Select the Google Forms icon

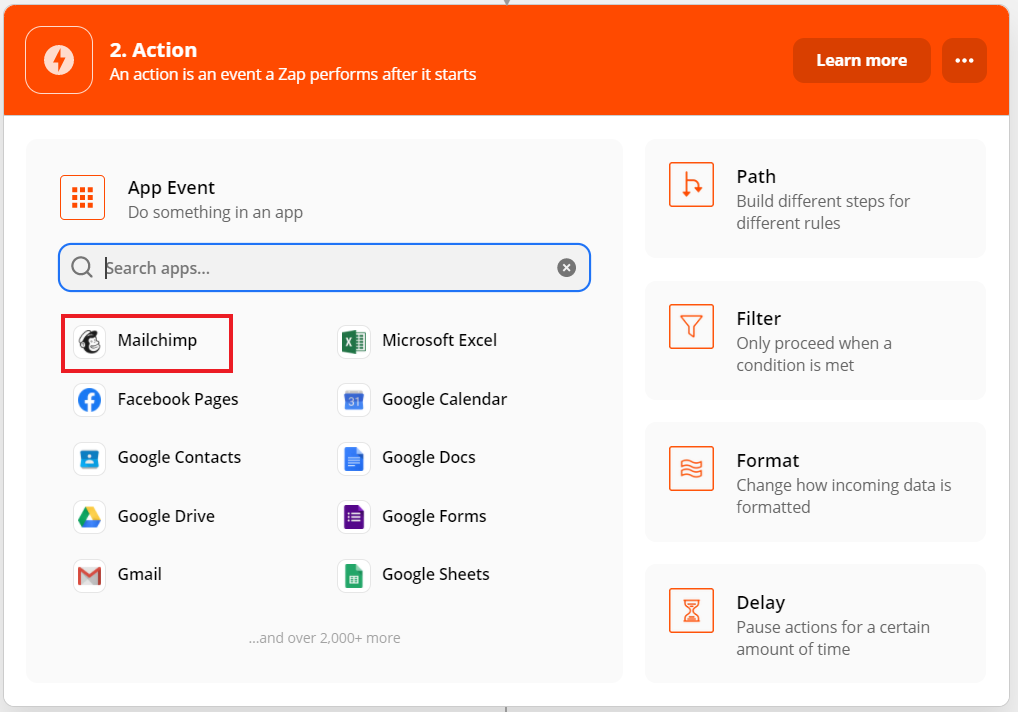354,517
